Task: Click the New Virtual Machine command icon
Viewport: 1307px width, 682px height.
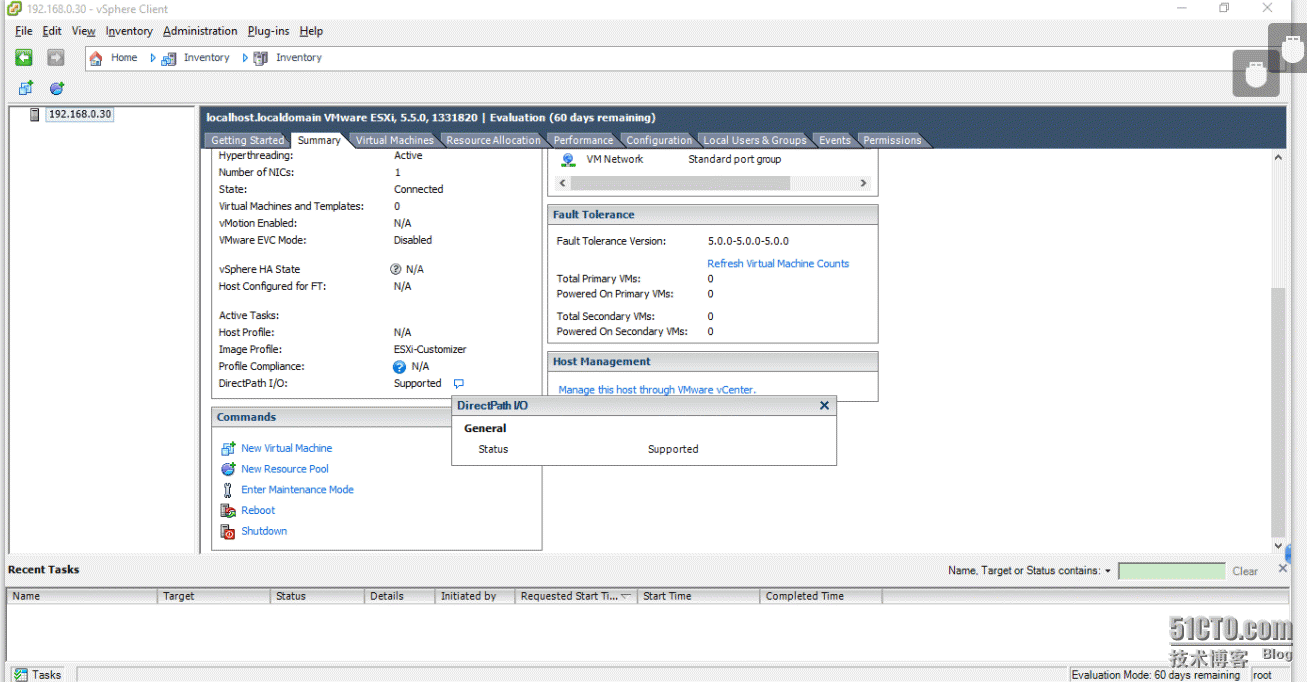Action: coord(228,448)
